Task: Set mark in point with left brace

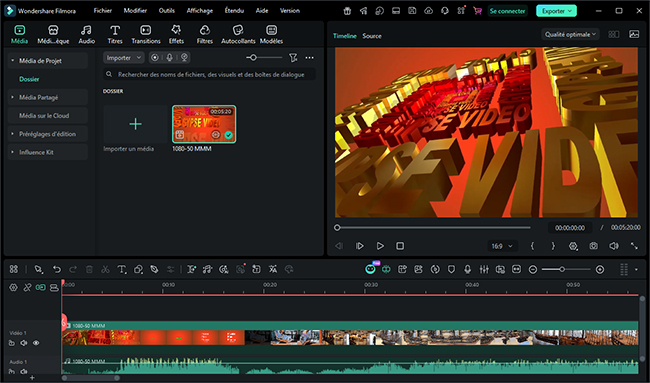Action: pos(532,246)
